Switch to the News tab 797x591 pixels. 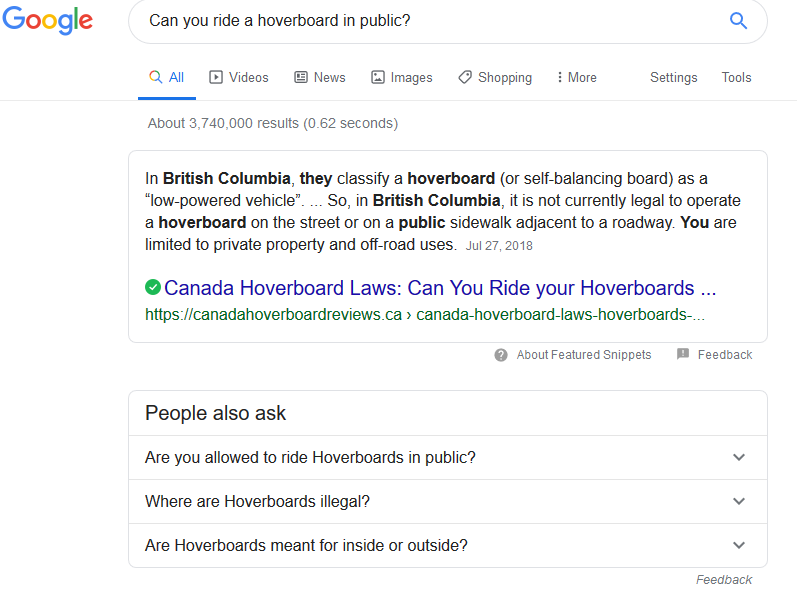tap(320, 77)
